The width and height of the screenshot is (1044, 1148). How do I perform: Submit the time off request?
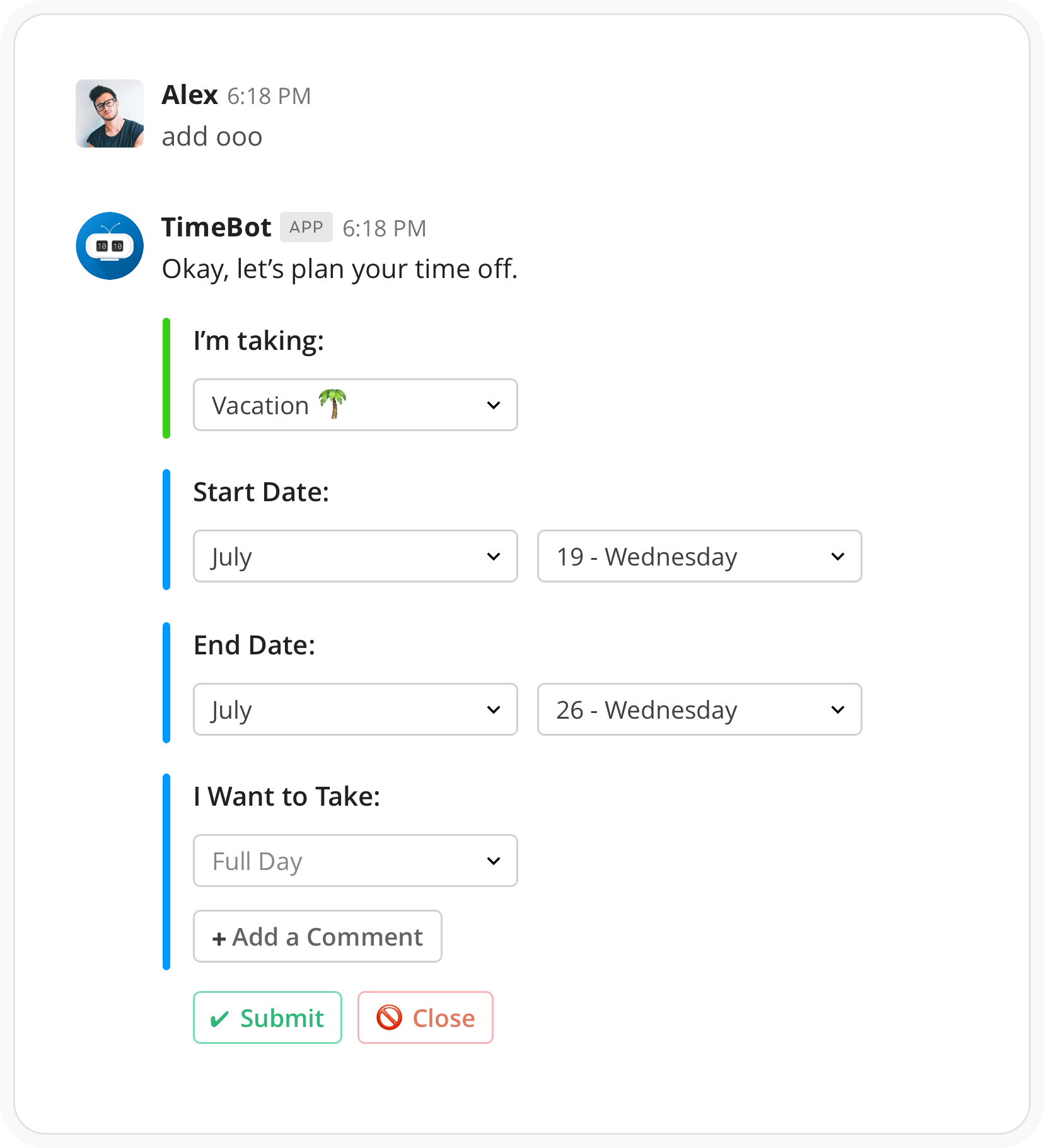[x=267, y=1017]
